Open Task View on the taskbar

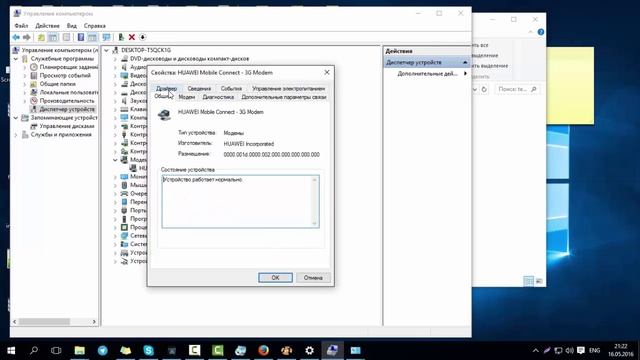pyautogui.click(x=56, y=350)
